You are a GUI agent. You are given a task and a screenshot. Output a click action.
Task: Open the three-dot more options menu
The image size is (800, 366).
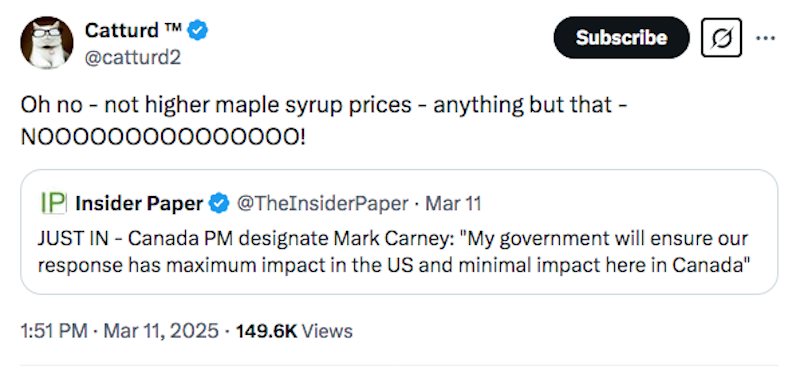[765, 38]
